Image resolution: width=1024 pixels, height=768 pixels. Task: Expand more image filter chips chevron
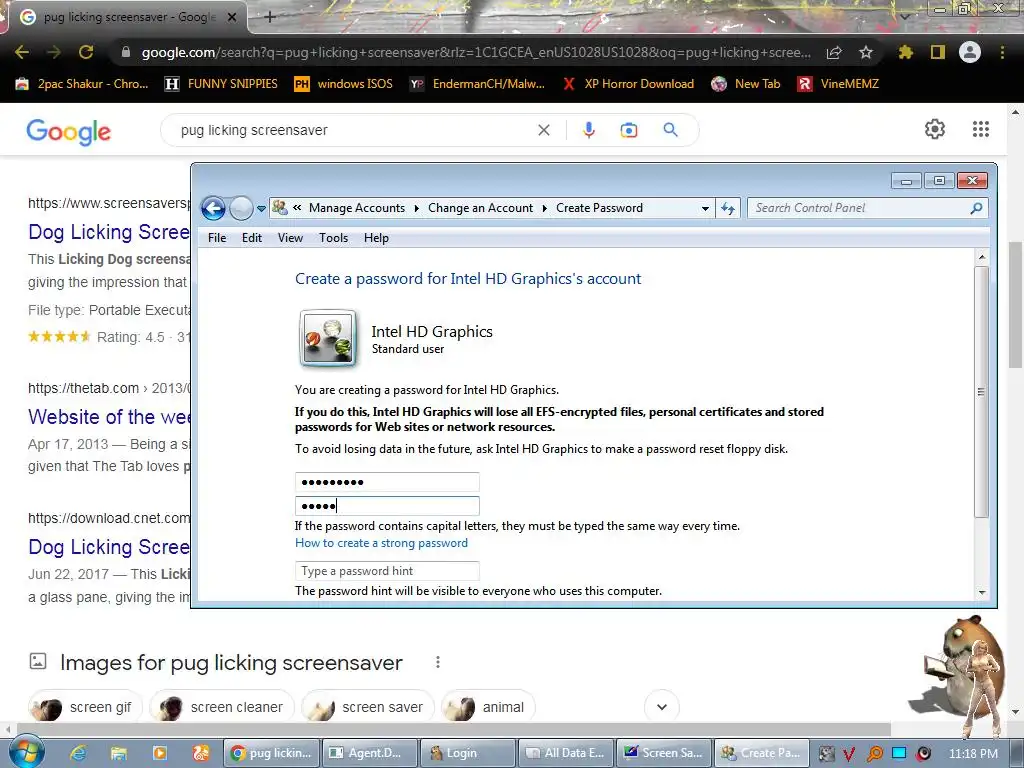pos(662,707)
